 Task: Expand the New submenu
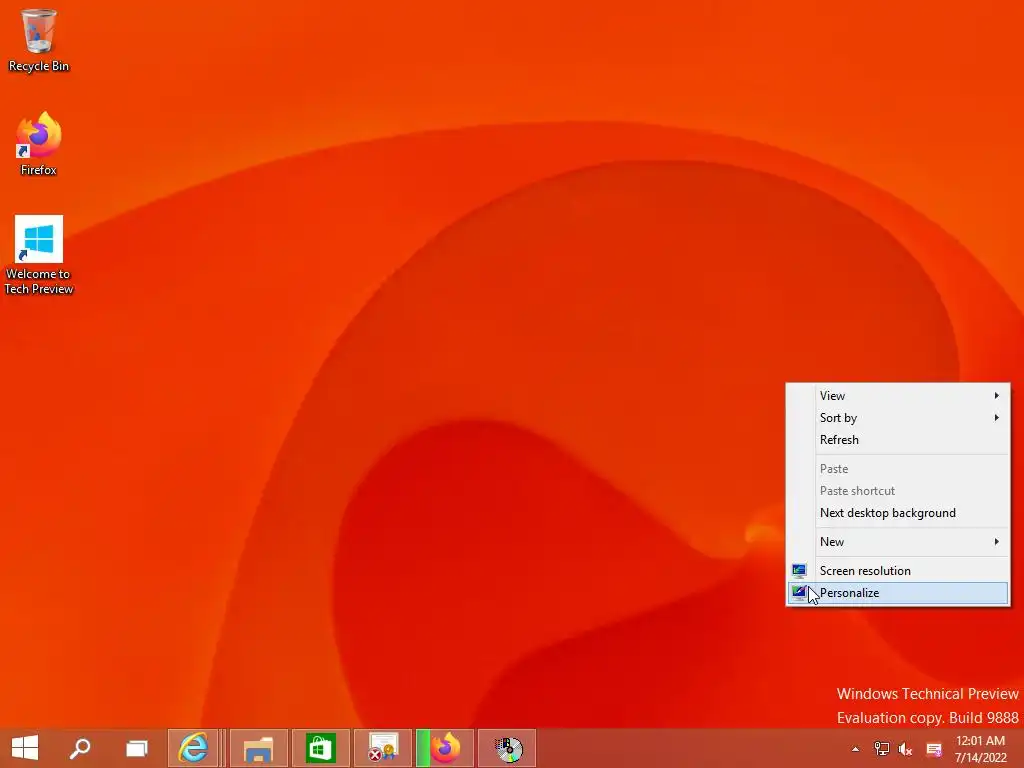point(898,542)
